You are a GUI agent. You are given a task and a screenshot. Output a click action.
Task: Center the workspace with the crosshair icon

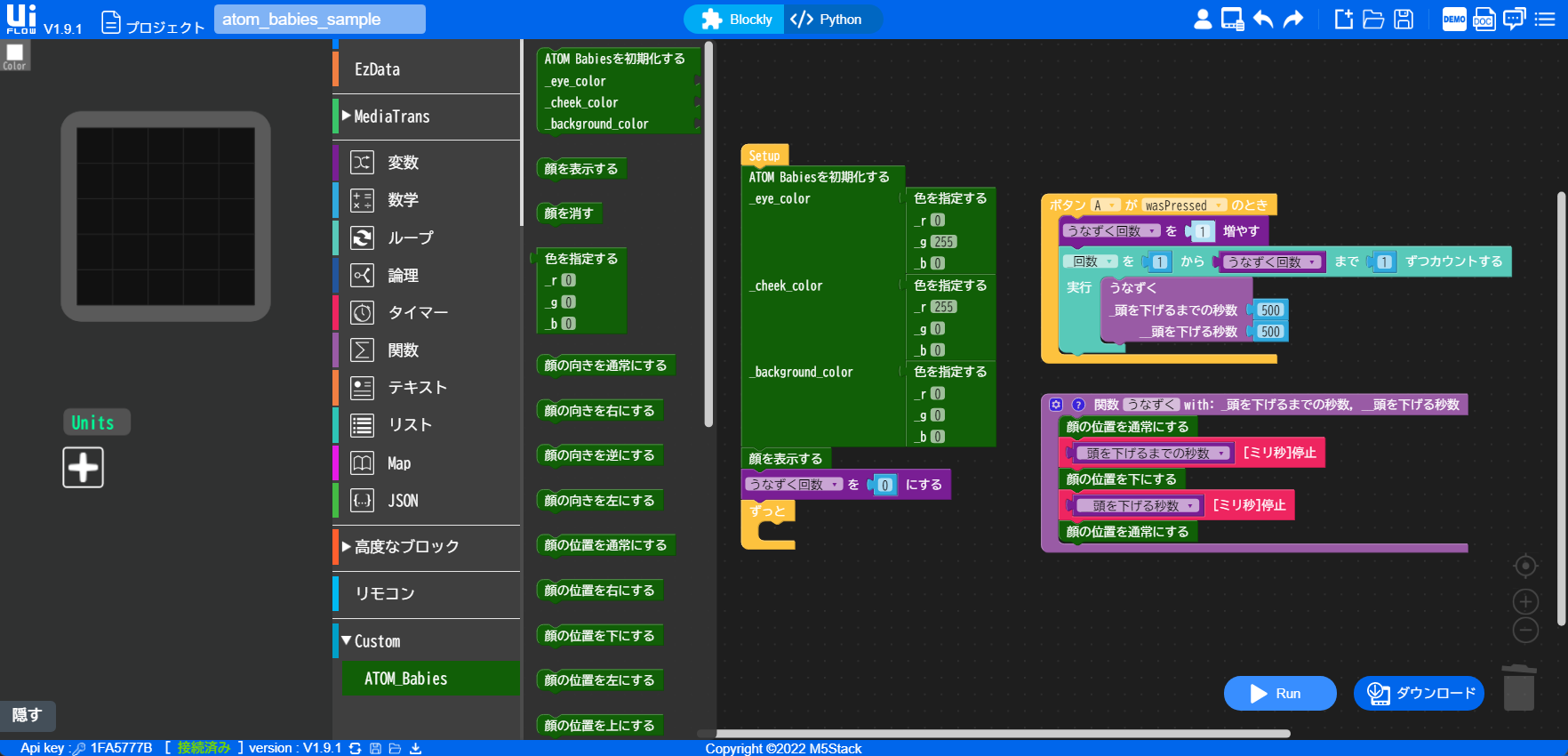pyautogui.click(x=1525, y=566)
